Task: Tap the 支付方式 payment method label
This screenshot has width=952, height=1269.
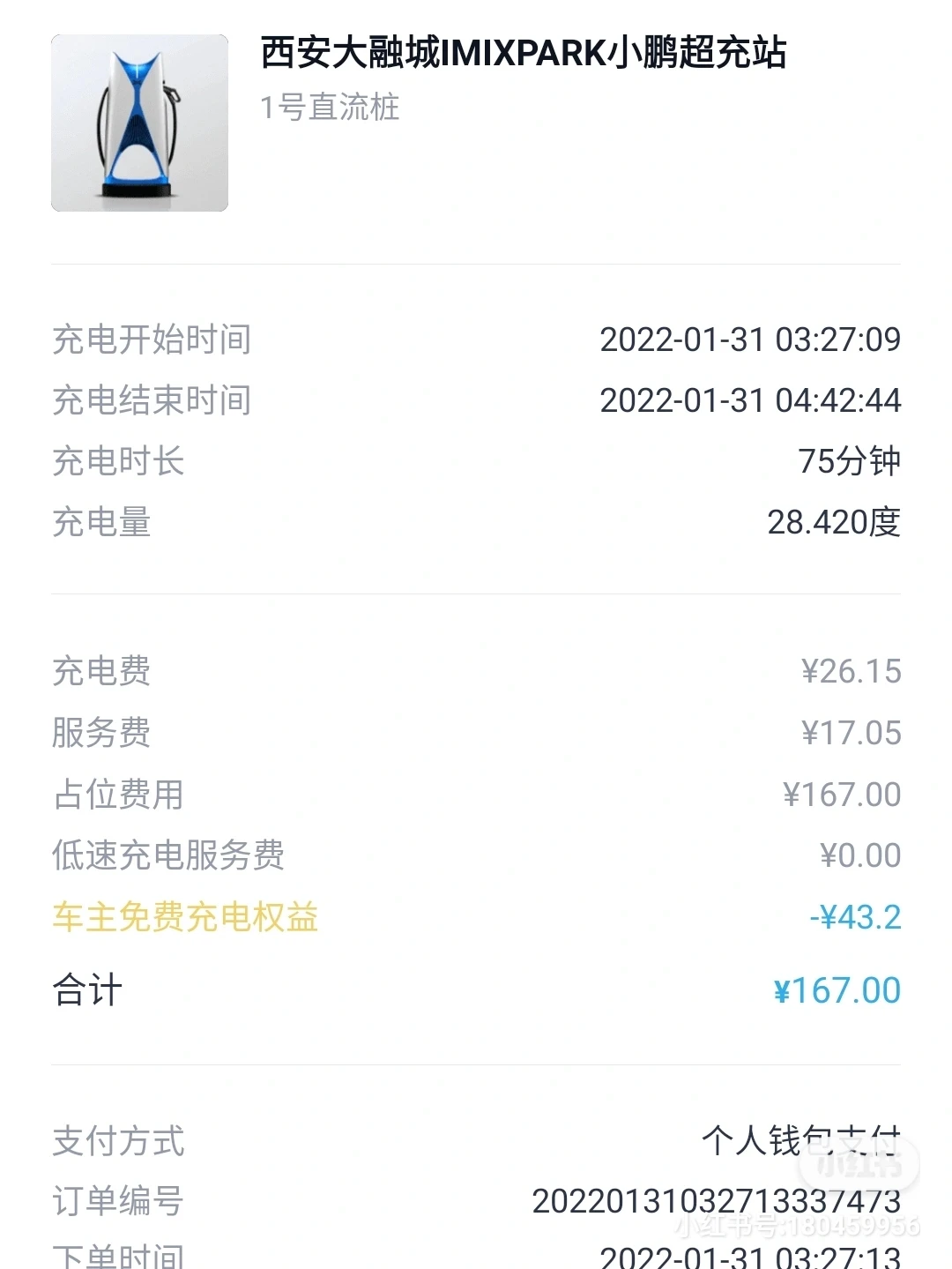Action: [119, 1141]
